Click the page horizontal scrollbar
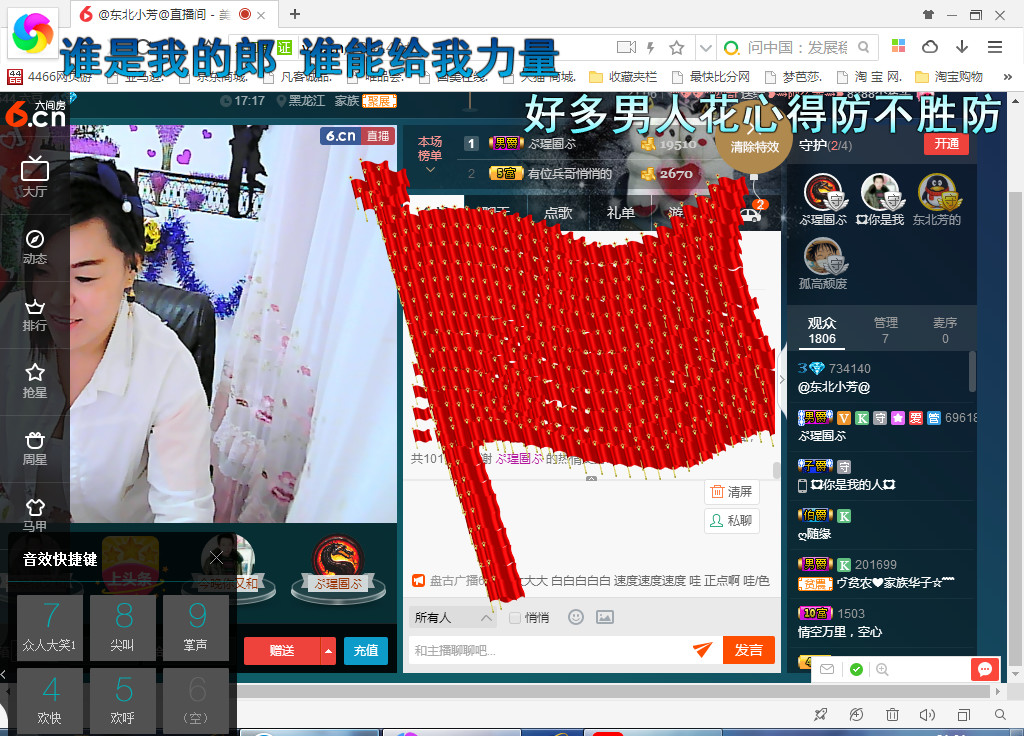The height and width of the screenshot is (736, 1024). (615, 691)
